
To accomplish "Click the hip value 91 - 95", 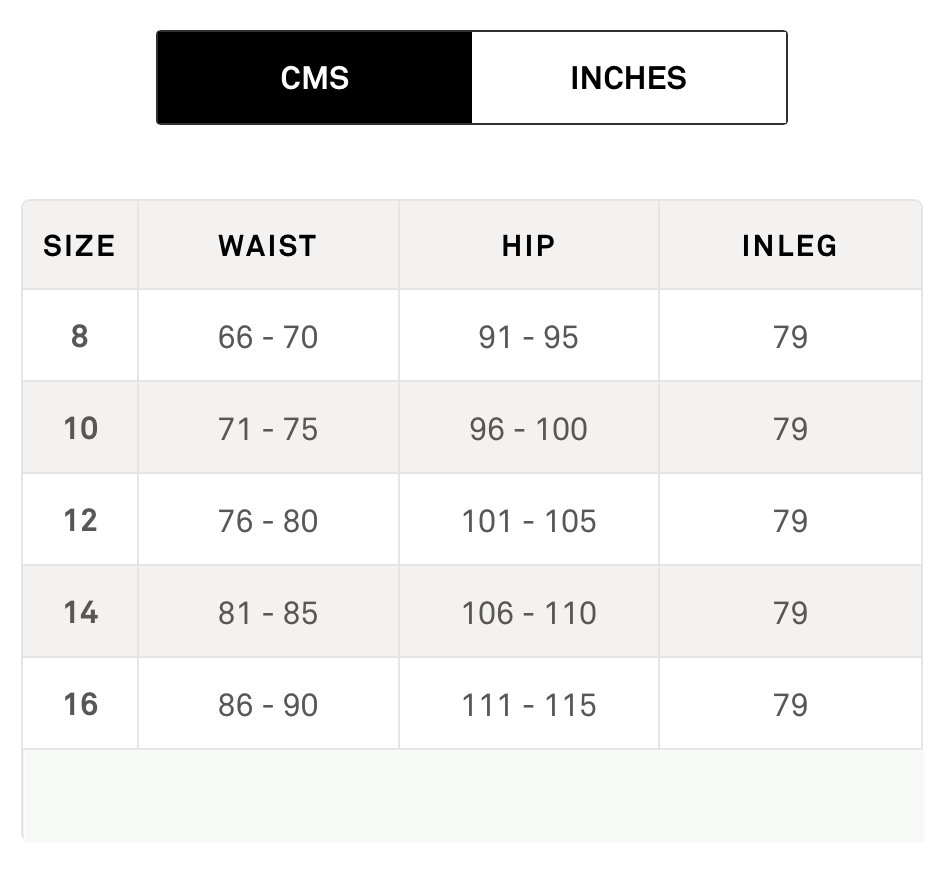I will [528, 337].
